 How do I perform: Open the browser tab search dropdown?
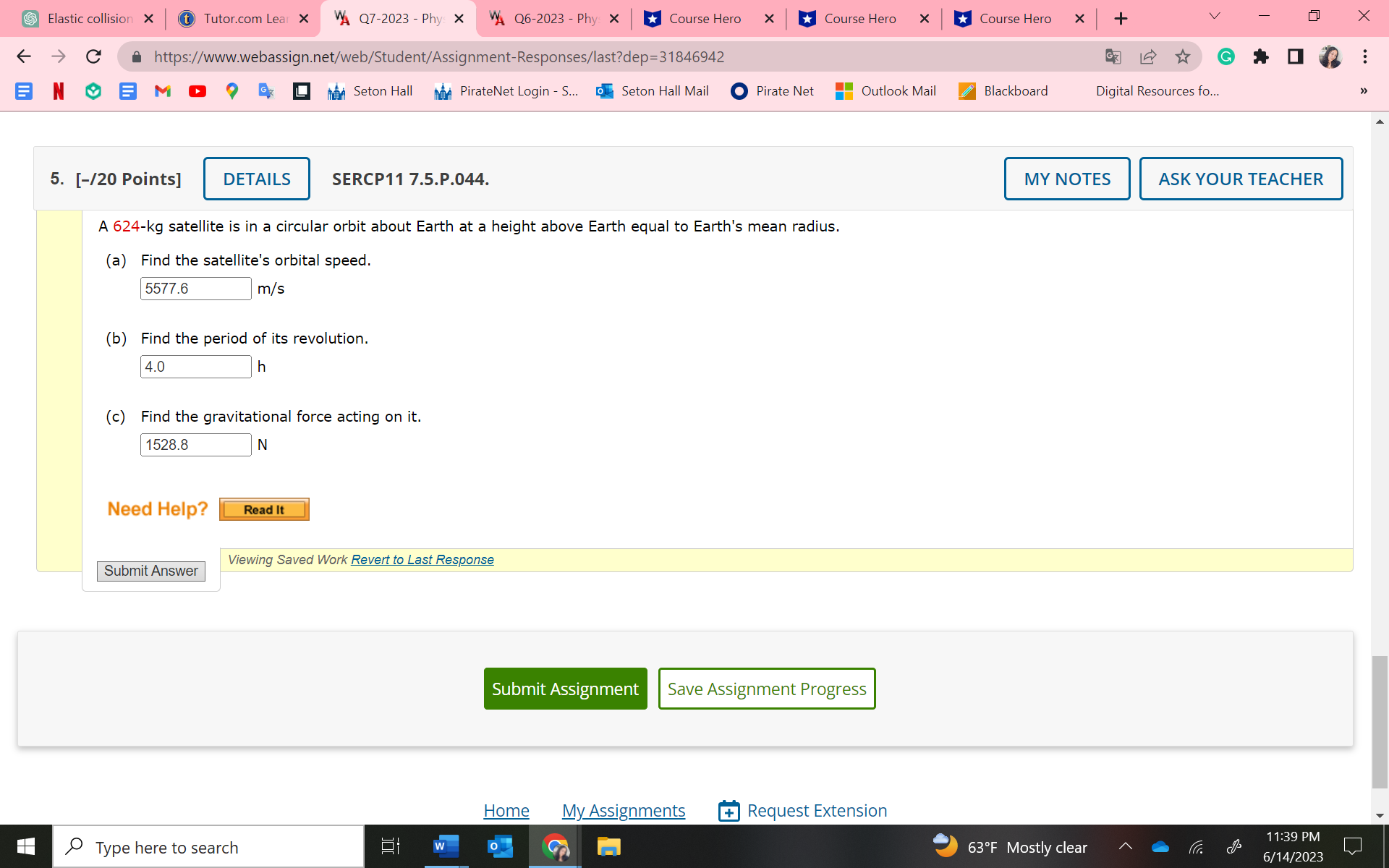pos(1214,16)
